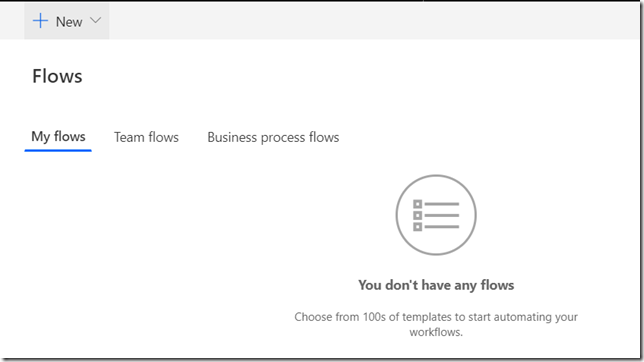Click the Flows page heading

pyautogui.click(x=58, y=76)
